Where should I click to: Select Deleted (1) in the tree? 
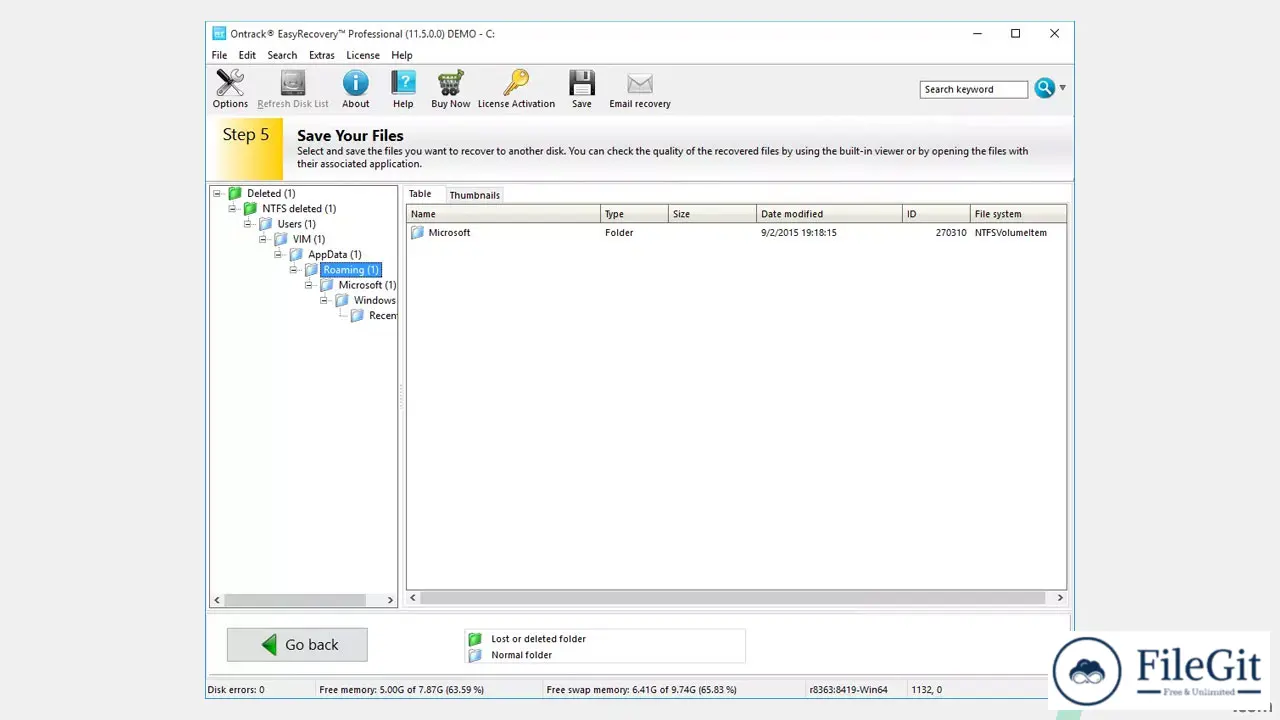[x=271, y=193]
